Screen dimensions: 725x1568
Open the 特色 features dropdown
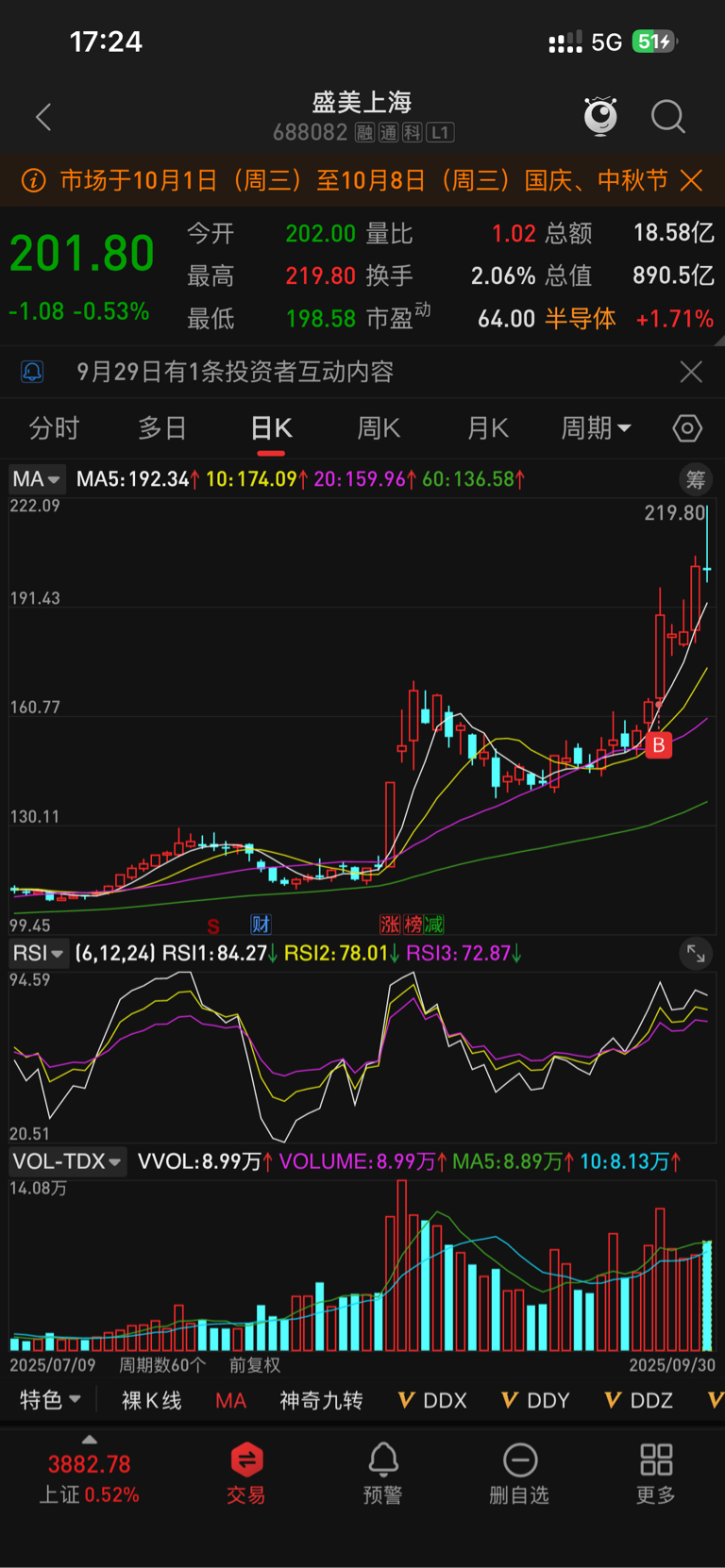pyautogui.click(x=51, y=1400)
